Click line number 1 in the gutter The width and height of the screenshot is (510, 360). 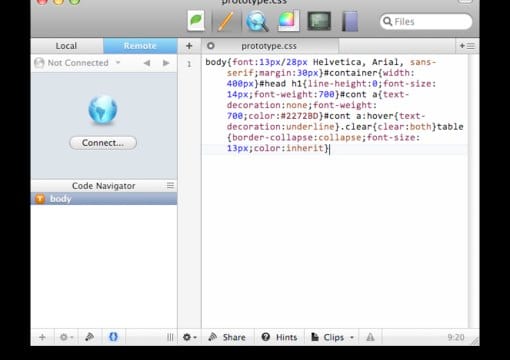[189, 64]
